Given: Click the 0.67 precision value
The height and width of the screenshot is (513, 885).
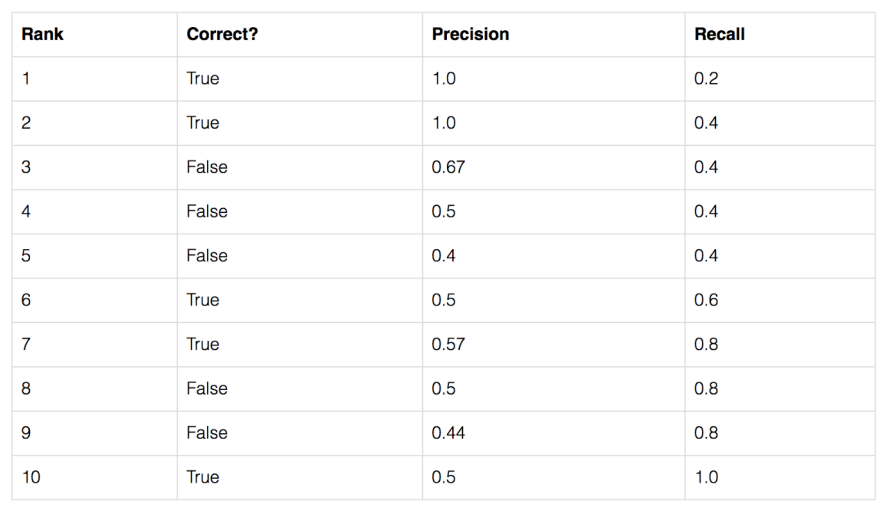Looking at the screenshot, I should [x=448, y=167].
